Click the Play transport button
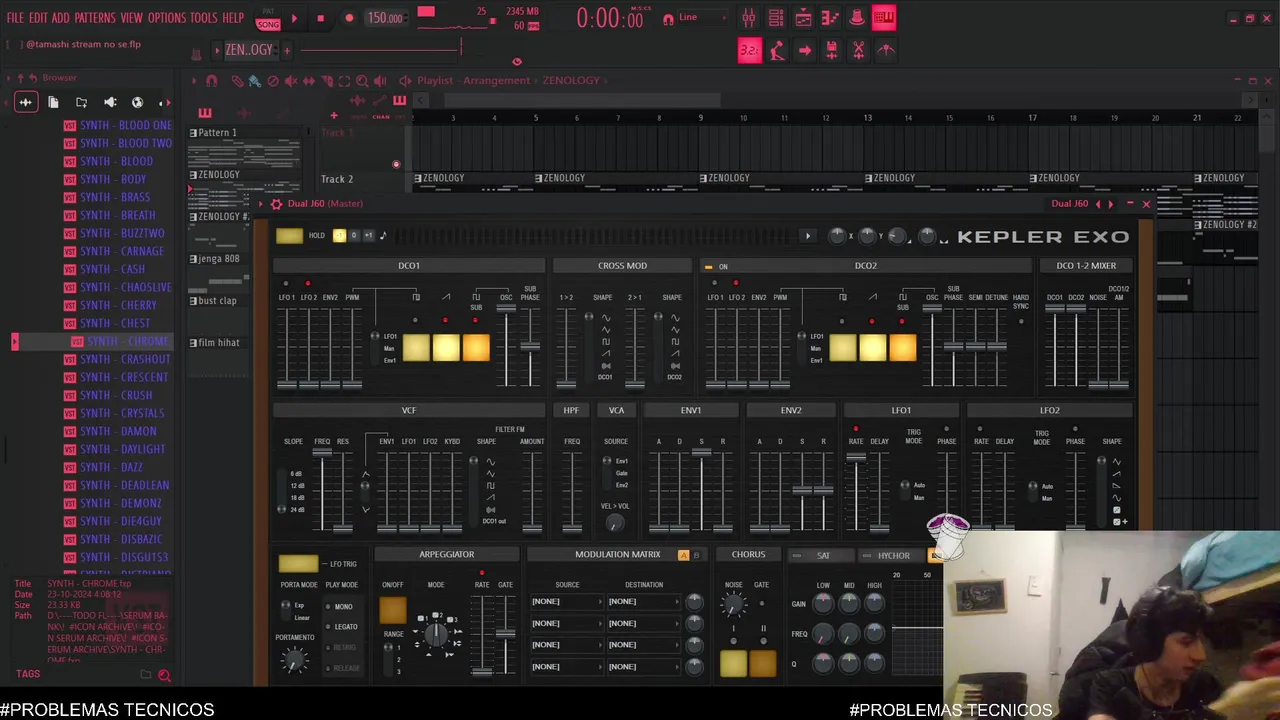The image size is (1280, 720). (x=294, y=18)
